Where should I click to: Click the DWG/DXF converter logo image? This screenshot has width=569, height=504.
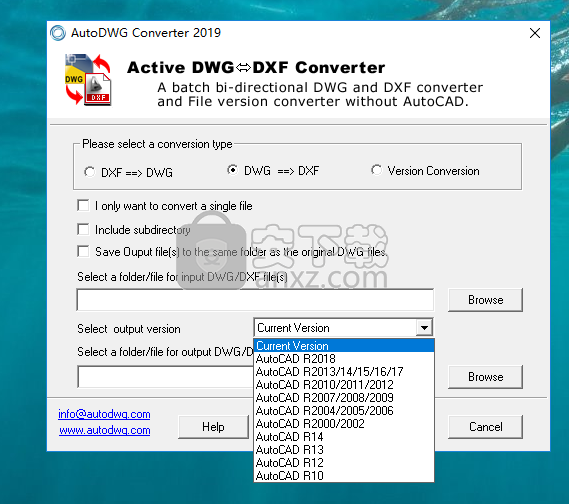coord(88,80)
